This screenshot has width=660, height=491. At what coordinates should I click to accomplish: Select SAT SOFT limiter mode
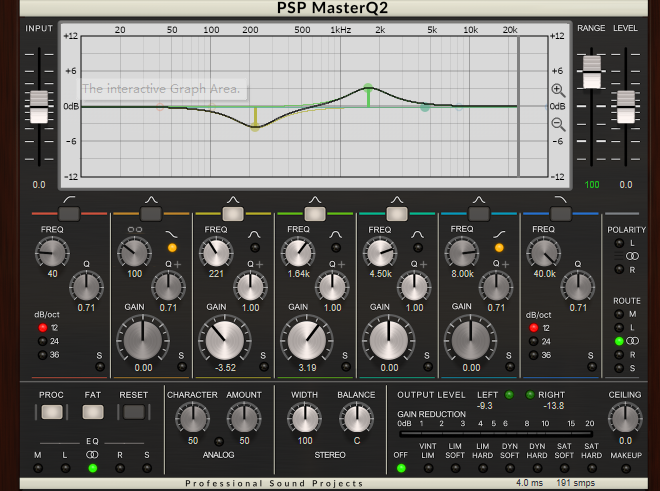click(564, 468)
